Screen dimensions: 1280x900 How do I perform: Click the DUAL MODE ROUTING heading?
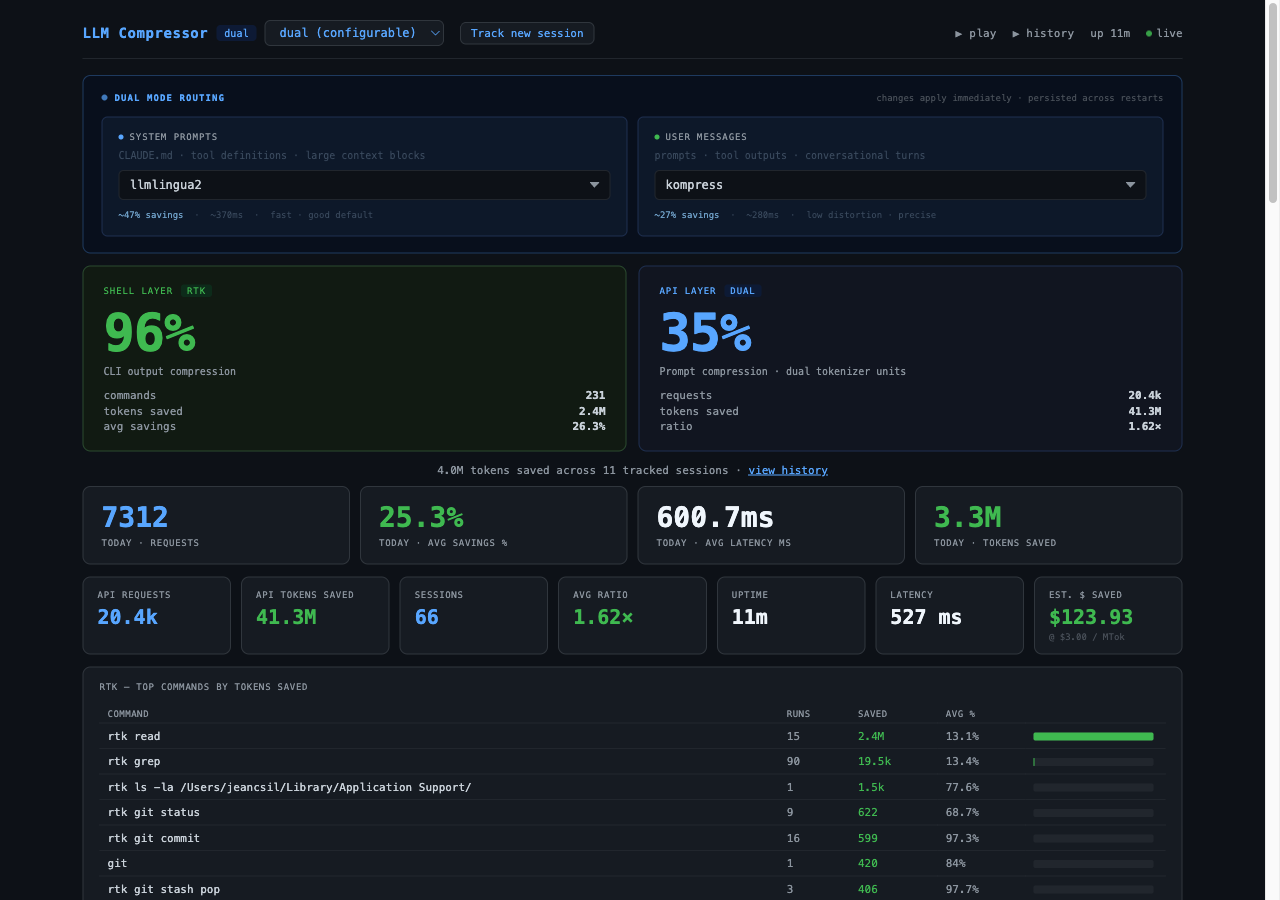point(169,98)
